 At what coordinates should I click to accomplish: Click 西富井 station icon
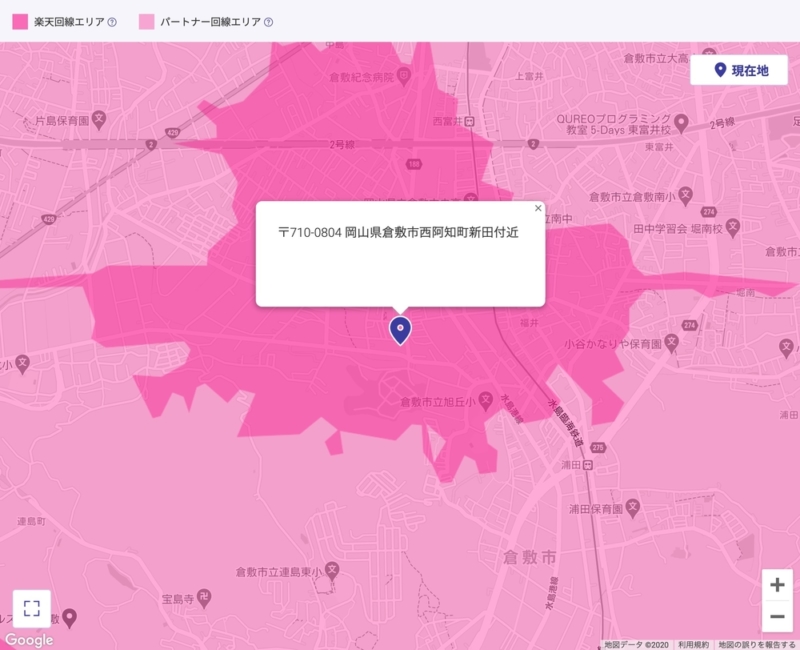470,121
